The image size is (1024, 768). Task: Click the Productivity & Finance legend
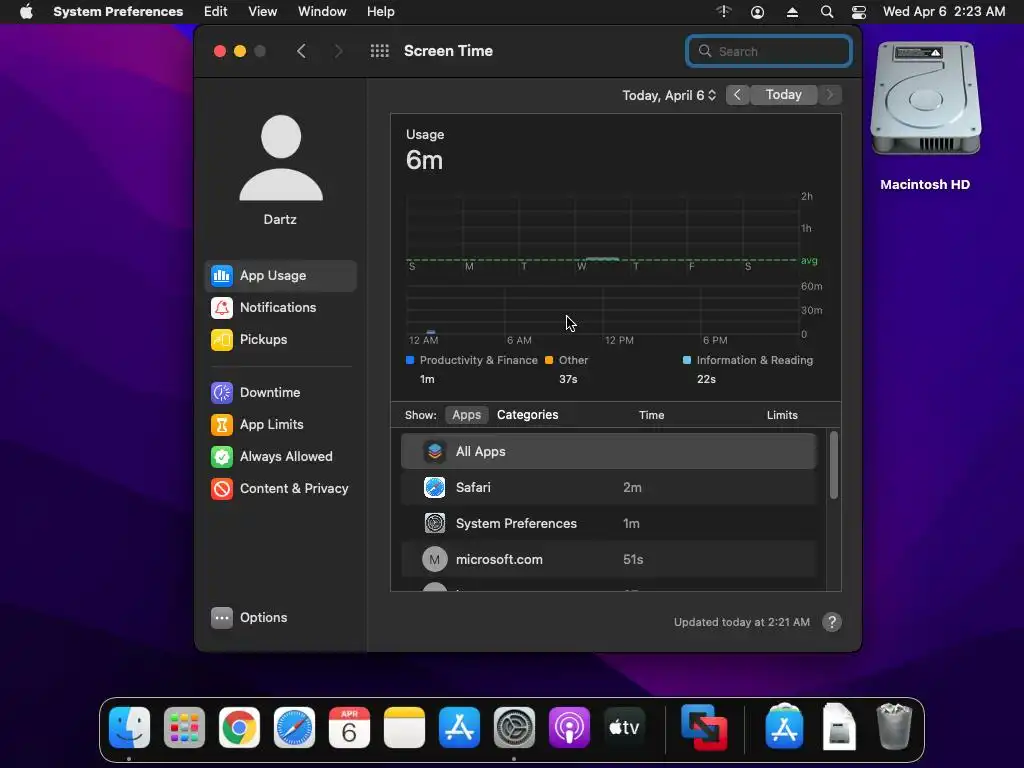[x=472, y=360]
